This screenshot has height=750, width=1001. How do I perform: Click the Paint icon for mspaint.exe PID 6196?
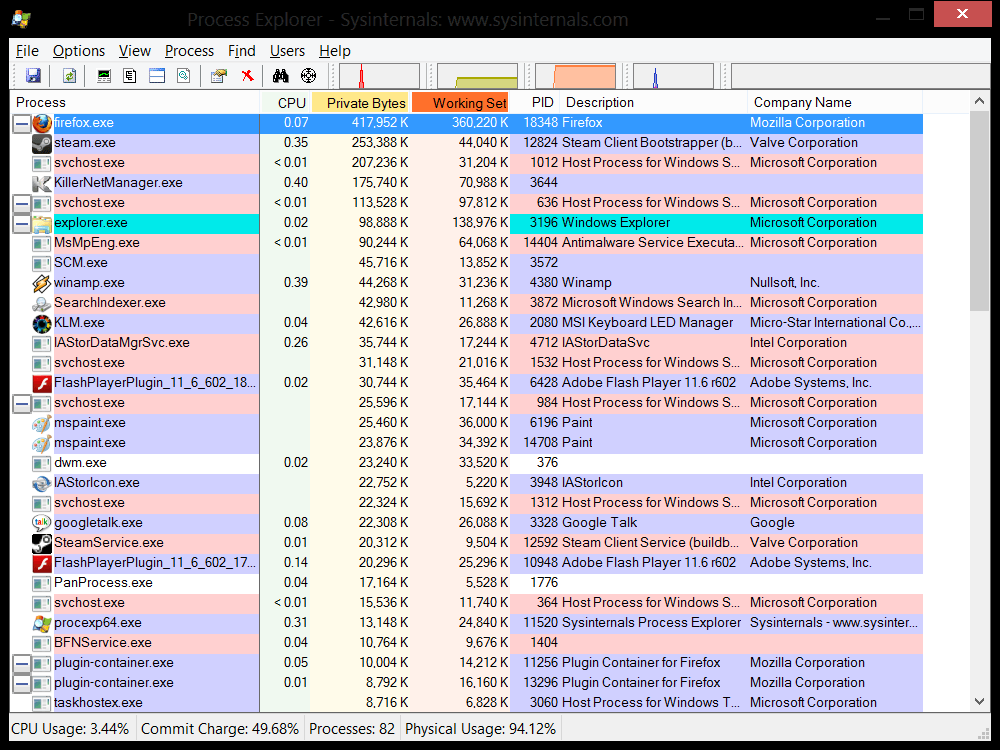coord(42,423)
